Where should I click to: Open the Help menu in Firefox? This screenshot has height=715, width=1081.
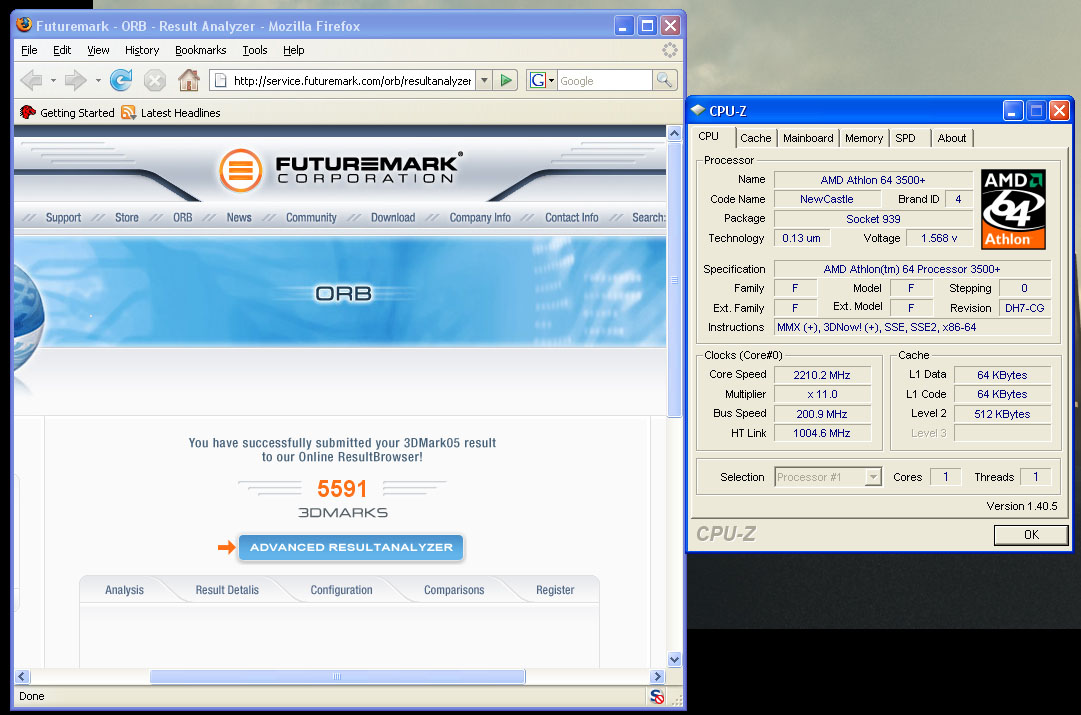click(x=294, y=50)
